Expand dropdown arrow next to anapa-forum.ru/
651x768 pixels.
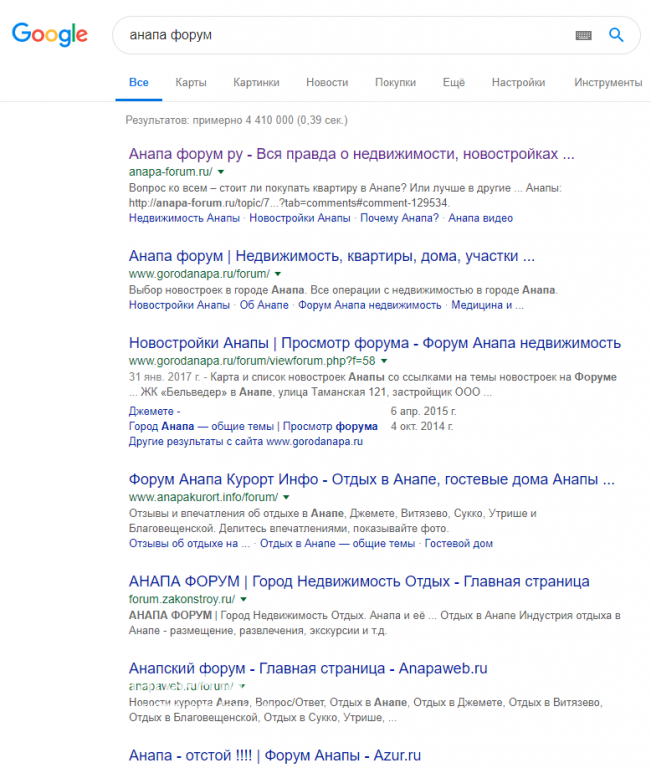221,172
